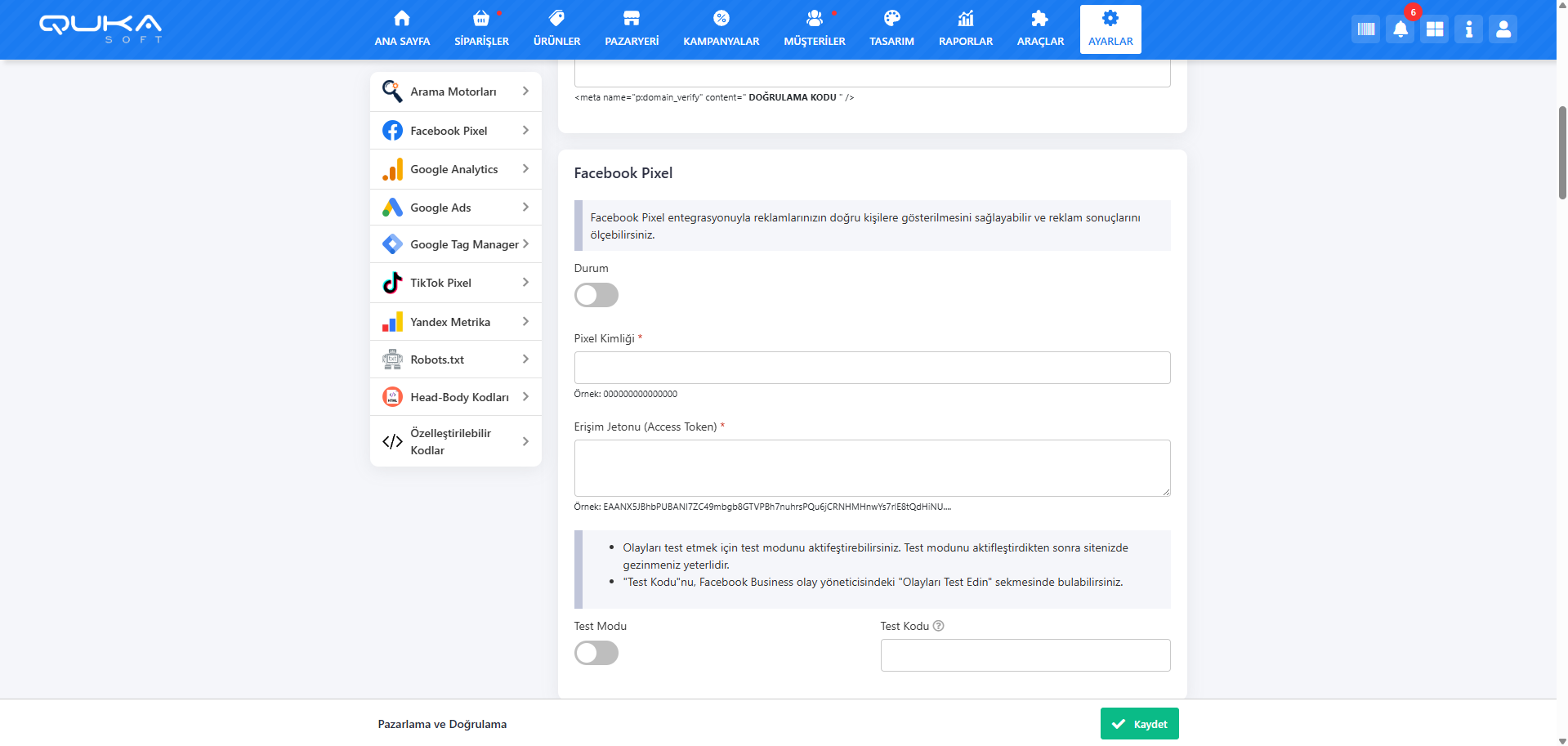This screenshot has width=1568, height=746.
Task: Click the barcode icon in header
Action: [1365, 29]
